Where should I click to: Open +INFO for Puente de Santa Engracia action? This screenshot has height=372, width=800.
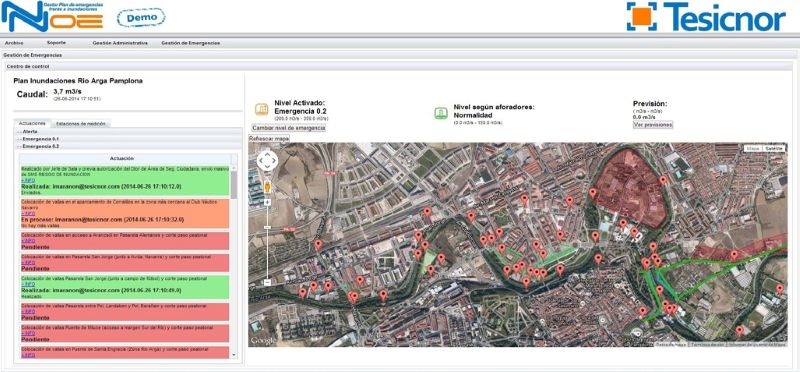tap(28, 355)
